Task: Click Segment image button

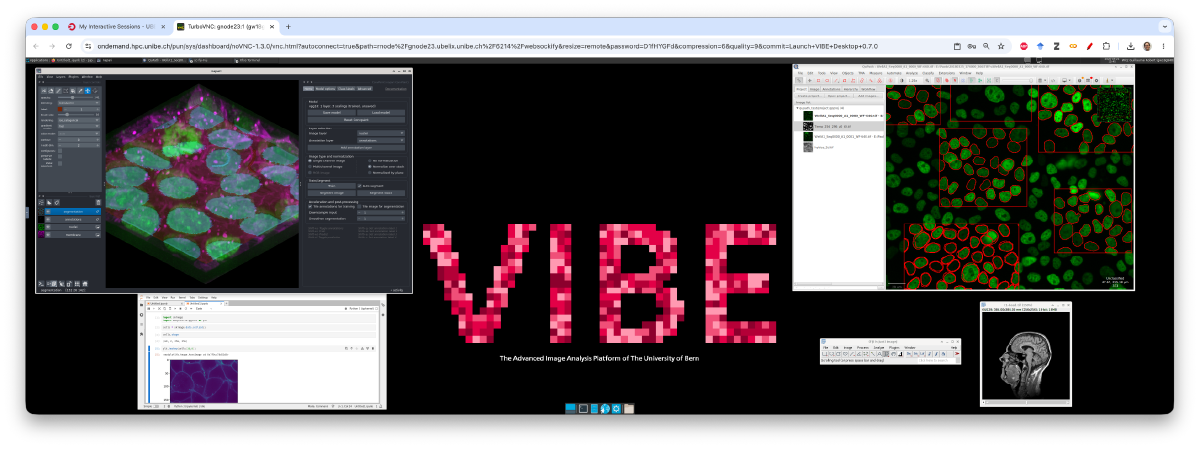Action: coord(331,193)
